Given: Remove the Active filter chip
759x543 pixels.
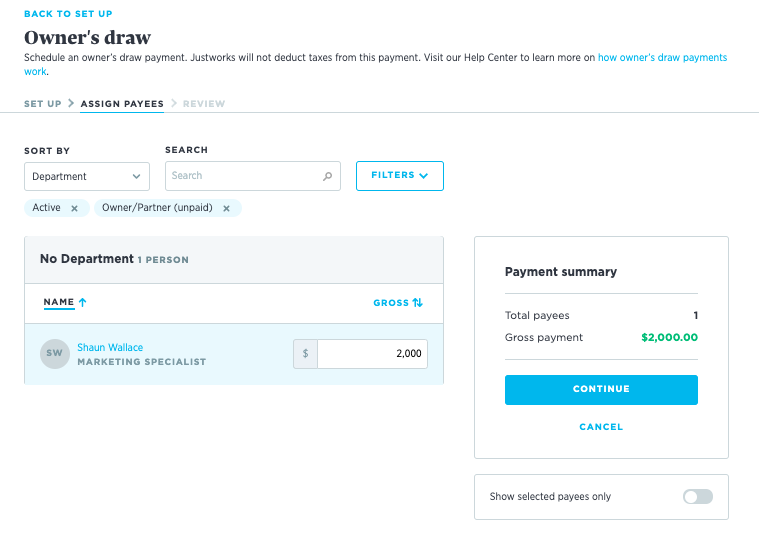Looking at the screenshot, I should 75,209.
